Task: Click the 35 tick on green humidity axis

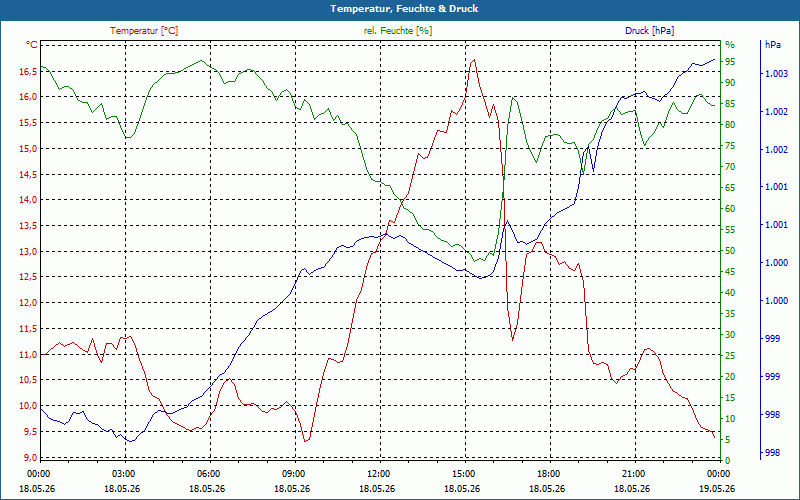Action: pos(730,314)
